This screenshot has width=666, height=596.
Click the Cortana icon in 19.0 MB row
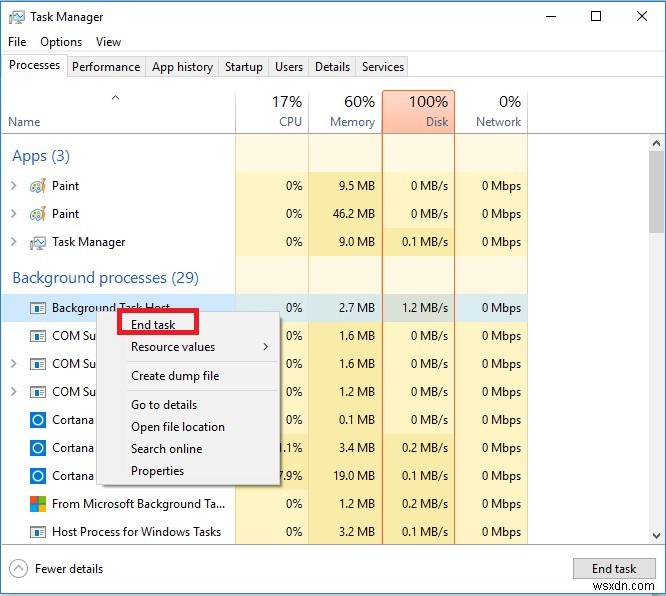click(38, 476)
